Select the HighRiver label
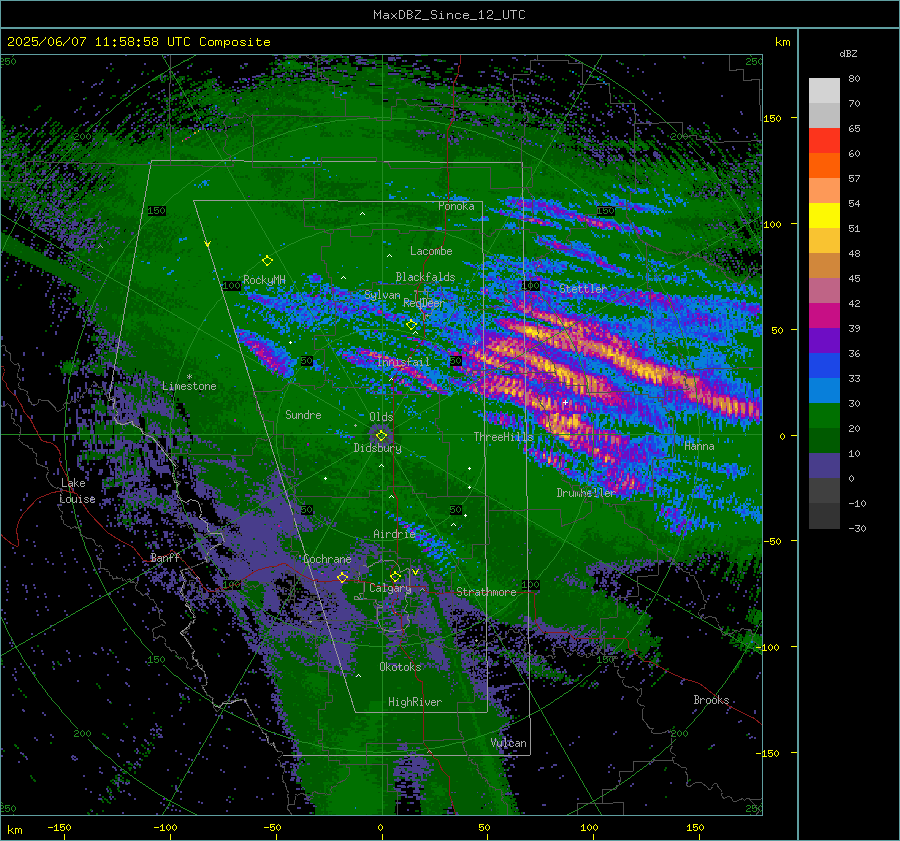This screenshot has height=841, width=900. click(x=414, y=702)
